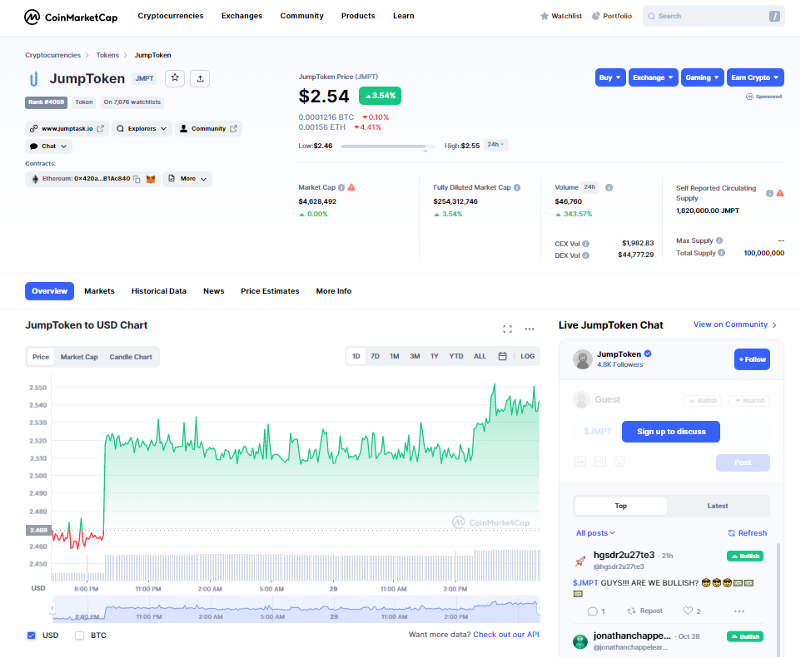Open Watchlist via star icon
The width and height of the screenshot is (800, 657).
coord(560,16)
